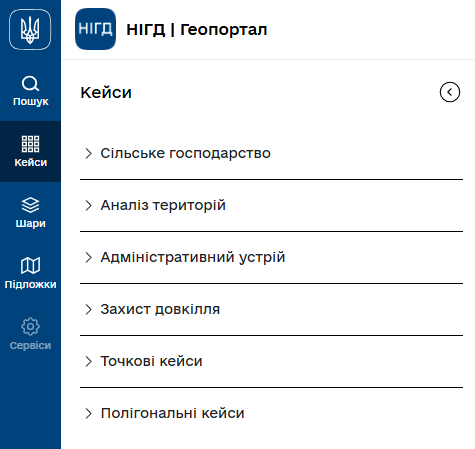Collapse the Кейси panel with back arrow
This screenshot has width=475, height=449.
tap(450, 92)
